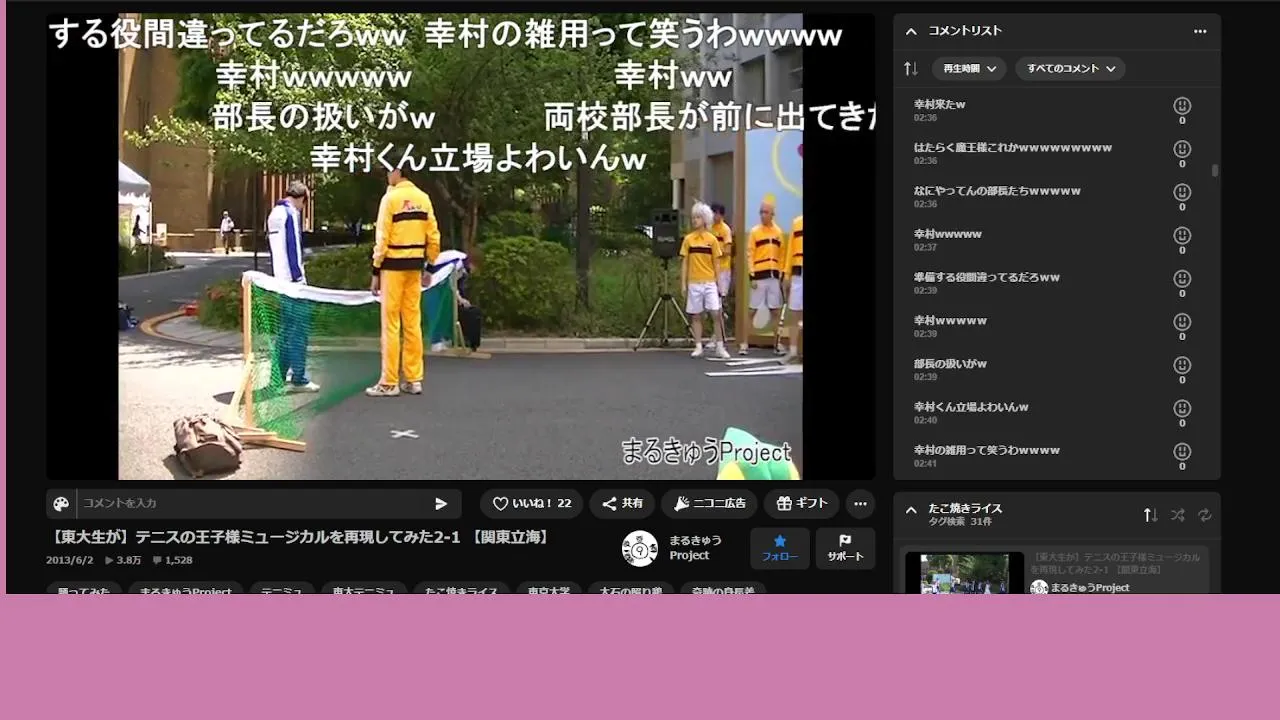This screenshot has height=720, width=1280.
Task: Select comment text 部長の扱いがw
Action: [950, 363]
